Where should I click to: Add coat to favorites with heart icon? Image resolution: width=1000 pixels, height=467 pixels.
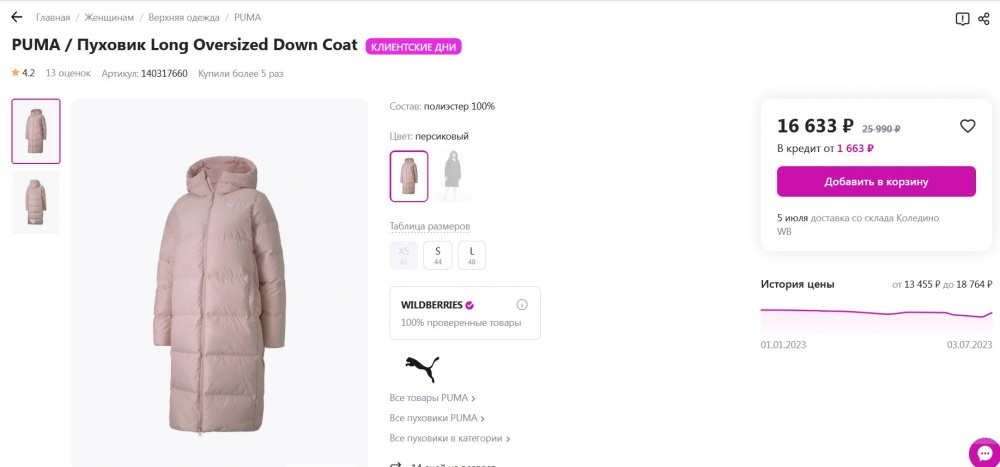(x=967, y=126)
